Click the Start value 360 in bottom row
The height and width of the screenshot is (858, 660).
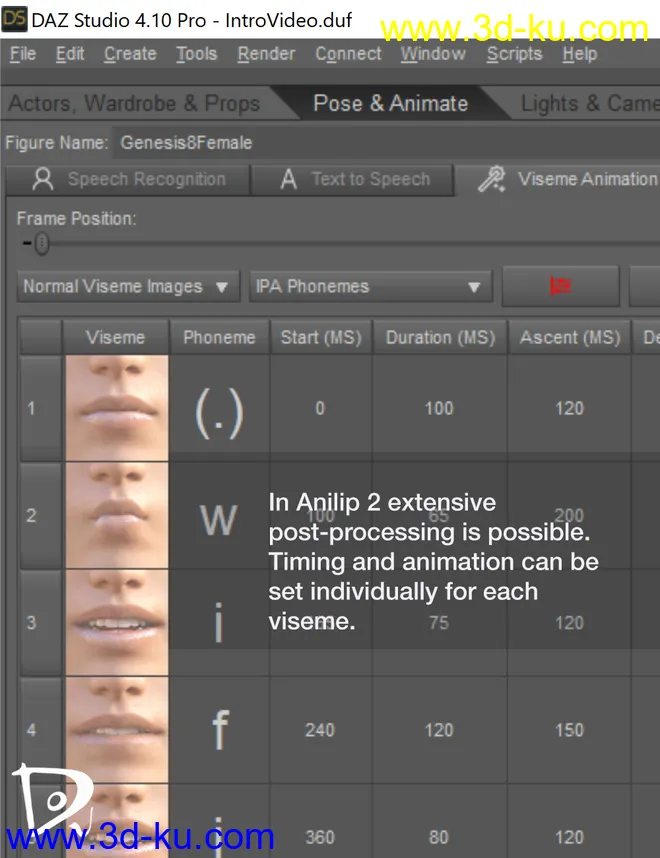[320, 837]
